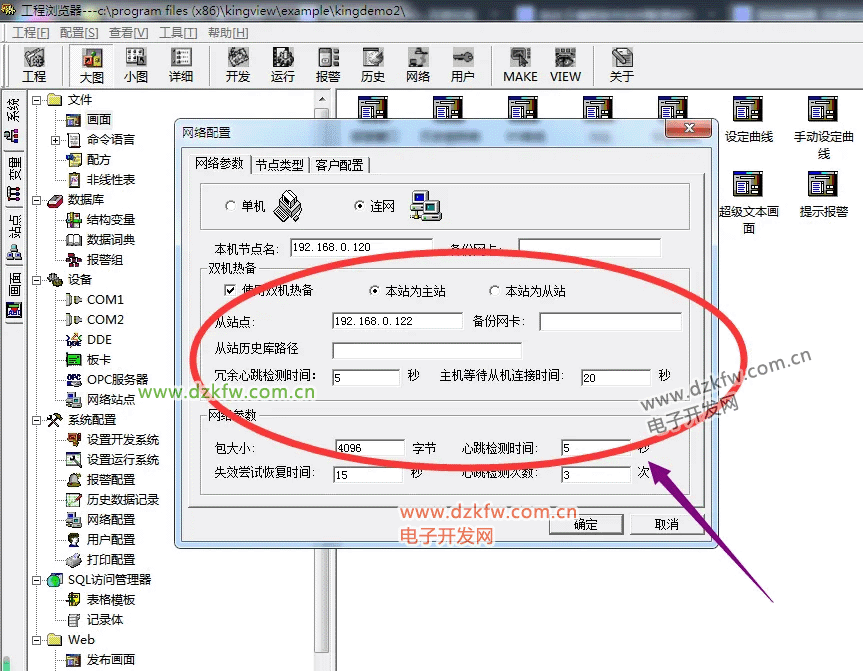Collapse the 数据库 tree node

coord(37,200)
